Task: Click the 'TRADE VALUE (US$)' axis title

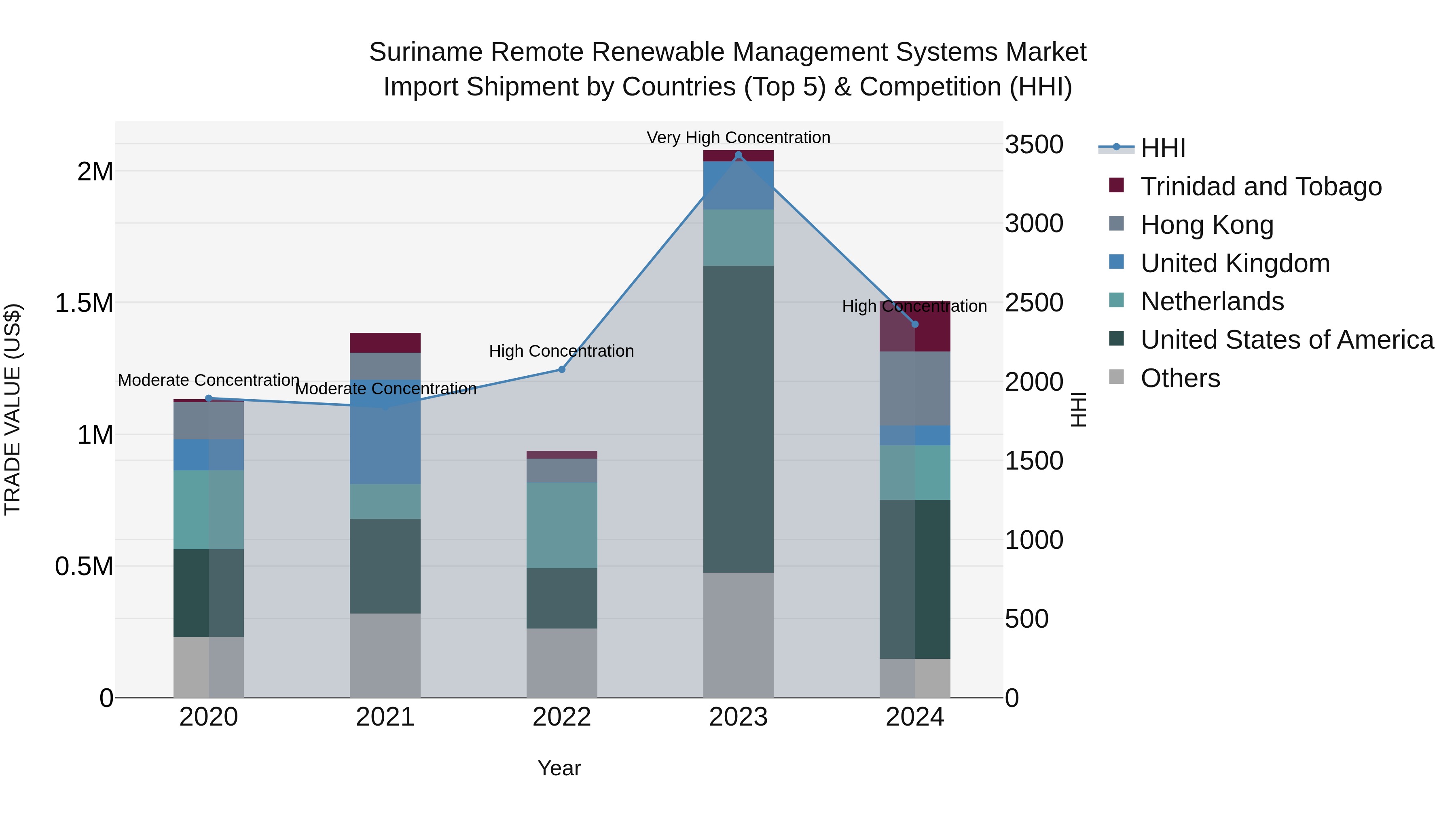Action: (x=13, y=409)
